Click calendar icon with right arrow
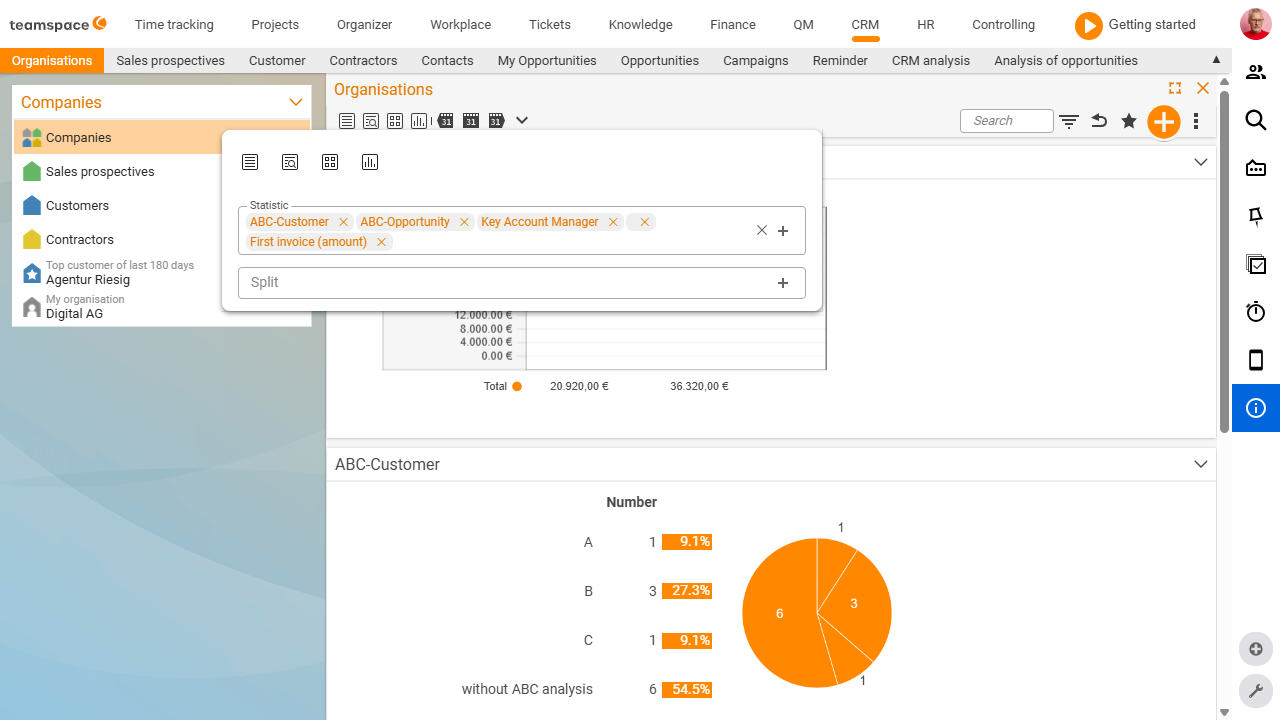Screen dimensions: 1280x720 496,121
